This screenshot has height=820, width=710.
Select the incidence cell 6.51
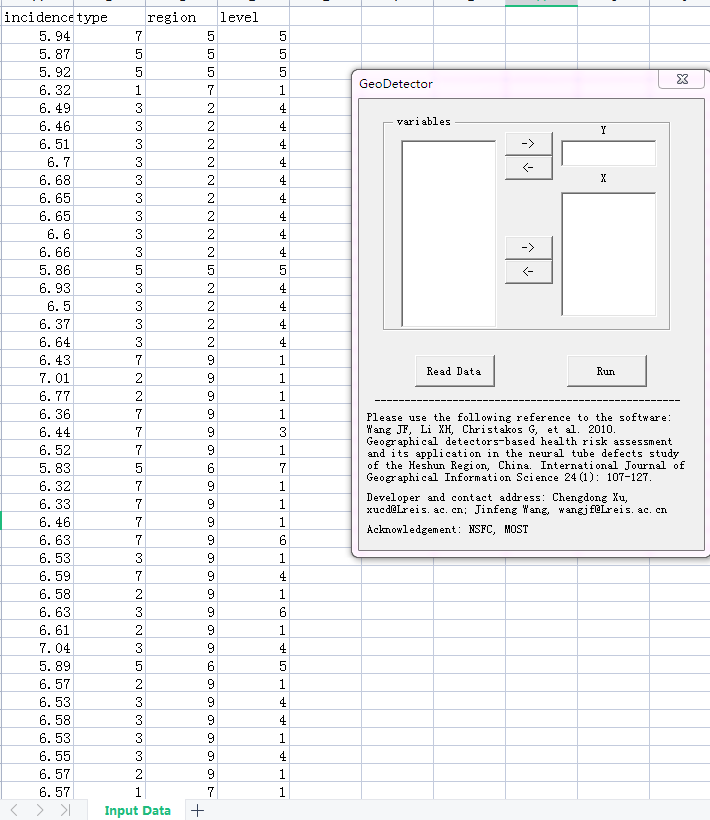[38, 144]
